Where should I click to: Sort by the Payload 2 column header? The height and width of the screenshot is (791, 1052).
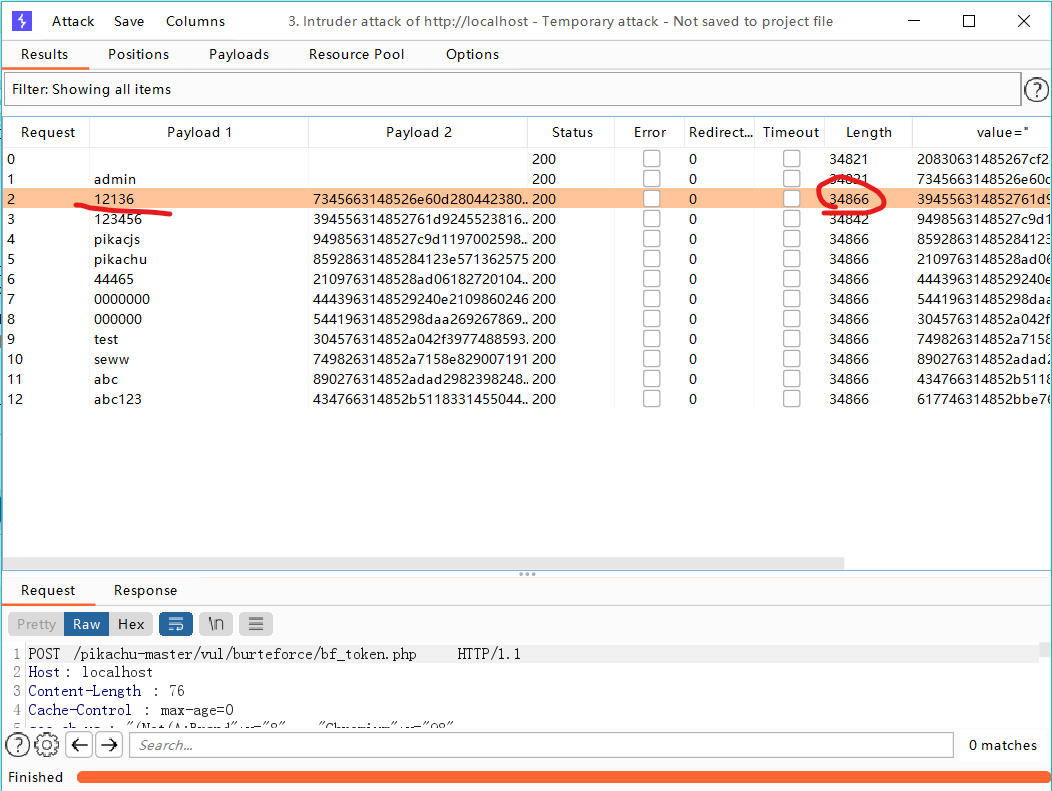point(419,133)
